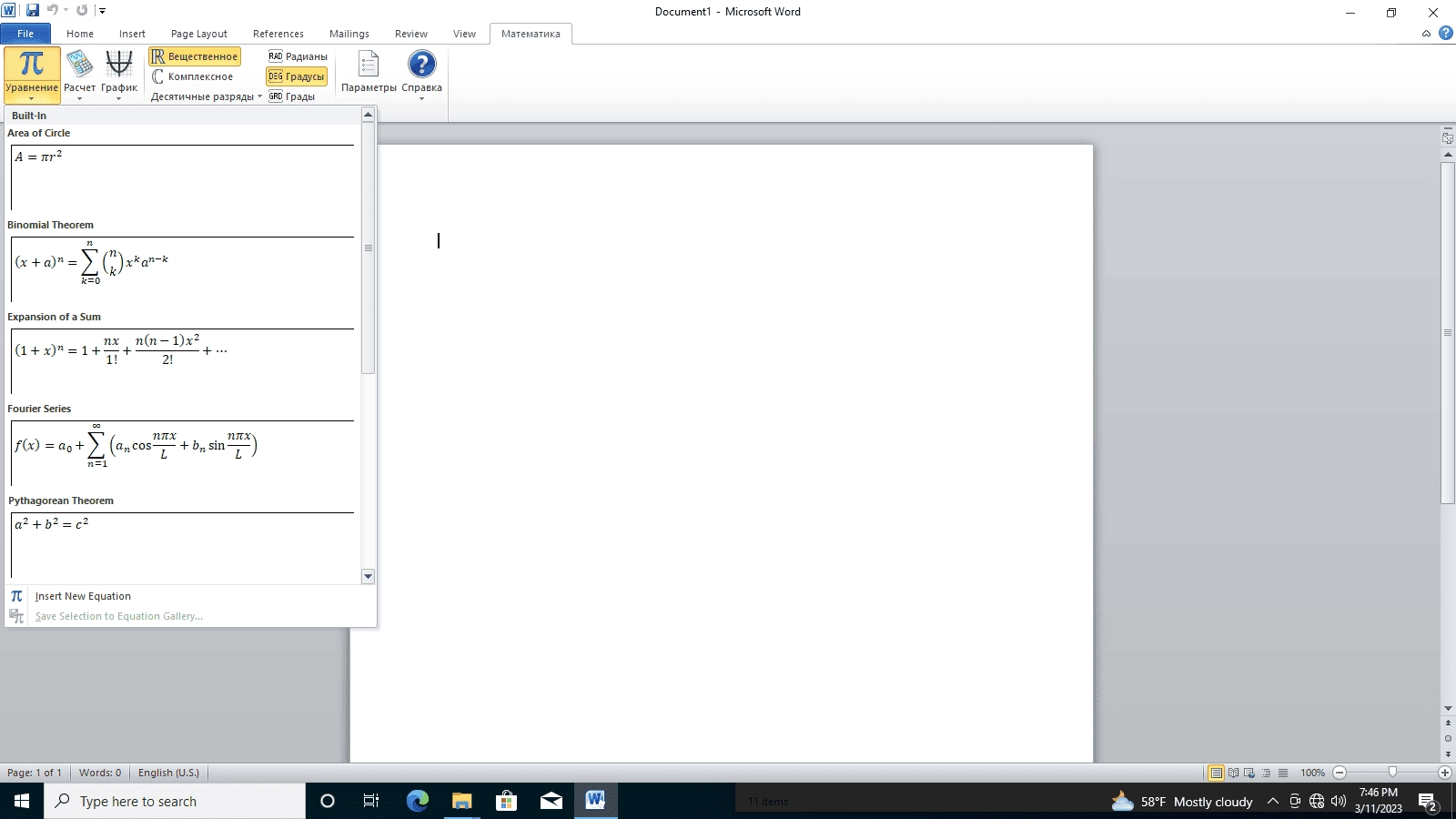Open the Windows Start menu

[22, 801]
